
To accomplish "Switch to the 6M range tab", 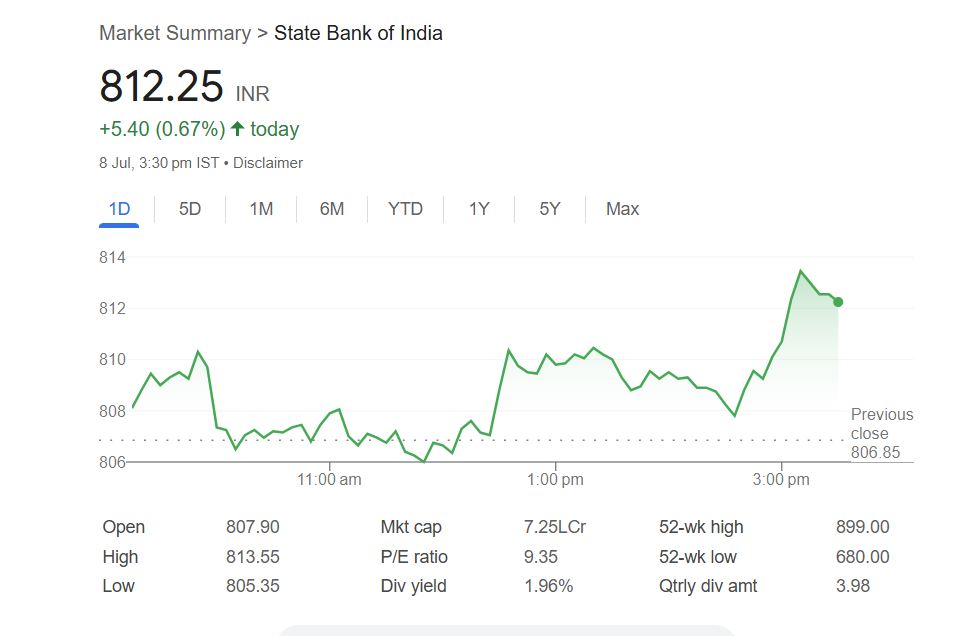I will pyautogui.click(x=332, y=209).
